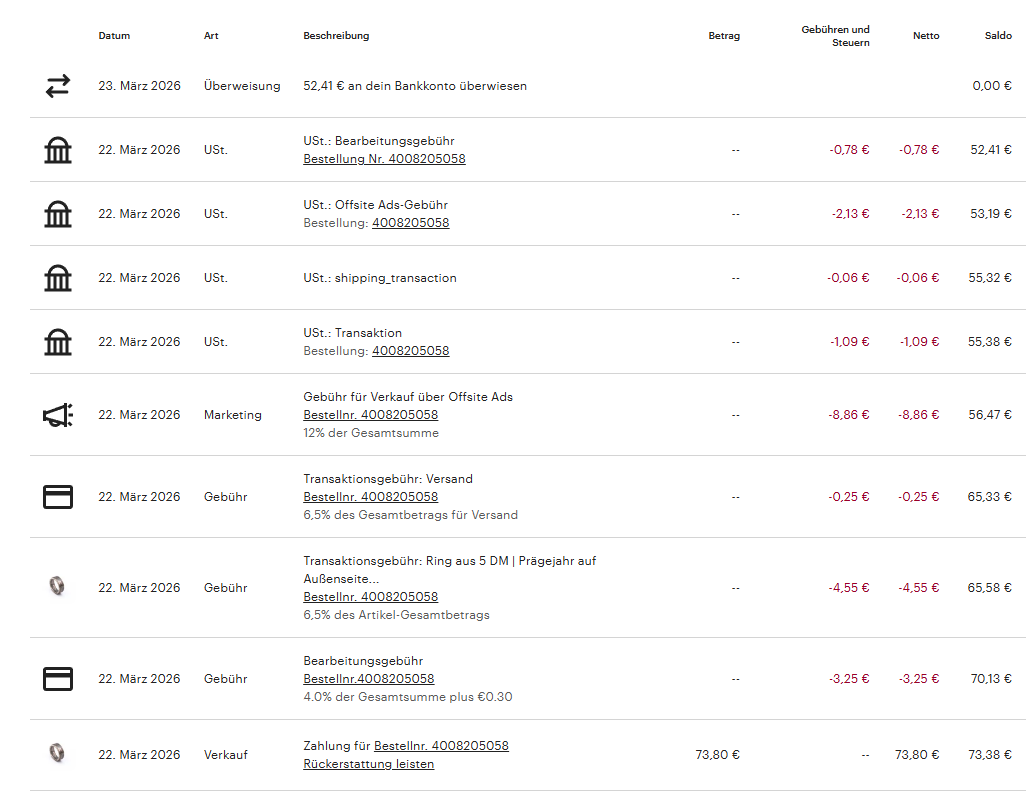1035x795 pixels.
Task: Open the ring thumbnail in the Verkauf row
Action: click(58, 754)
